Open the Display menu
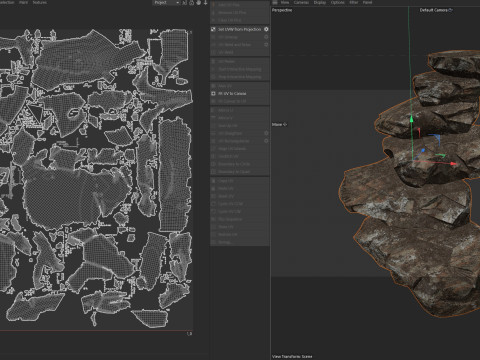Screen dimensions: 480x360 click(320, 2)
